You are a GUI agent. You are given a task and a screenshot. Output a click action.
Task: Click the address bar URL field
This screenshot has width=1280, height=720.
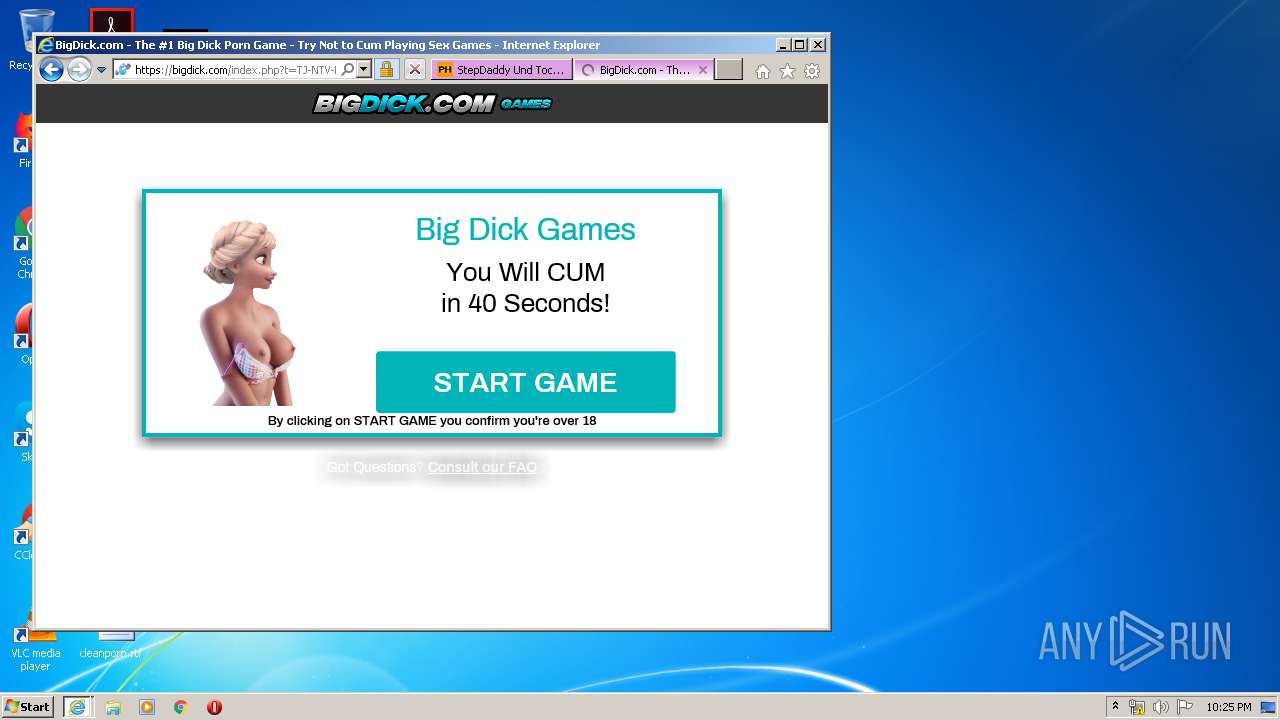coord(234,70)
